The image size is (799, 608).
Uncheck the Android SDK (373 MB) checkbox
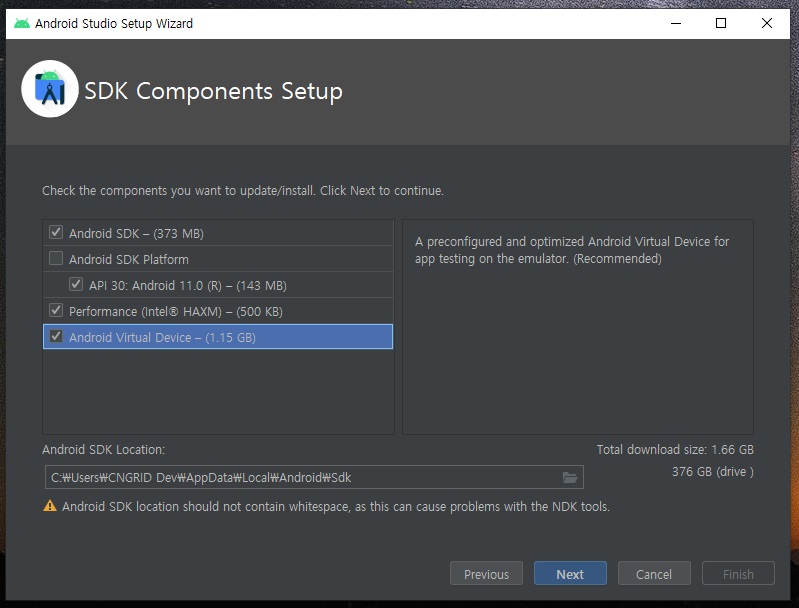(x=56, y=232)
